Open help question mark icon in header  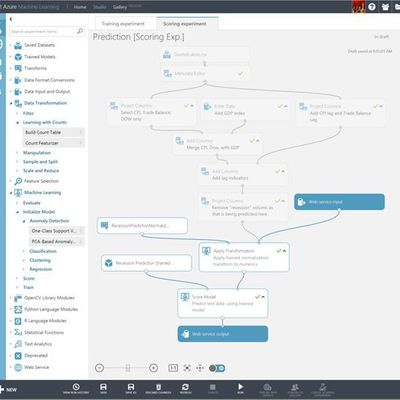point(372,7)
